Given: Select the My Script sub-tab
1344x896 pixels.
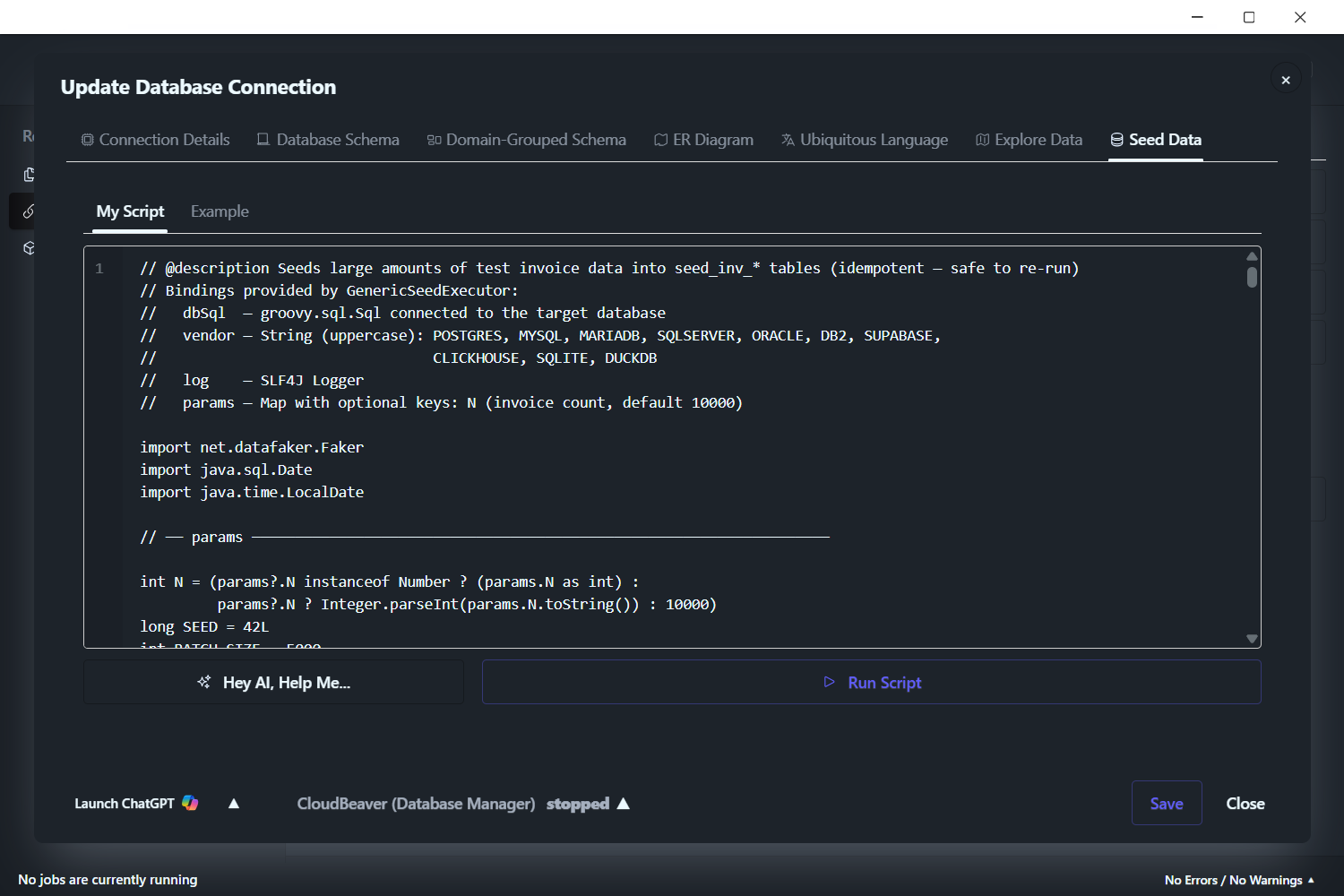Looking at the screenshot, I should 130,211.
